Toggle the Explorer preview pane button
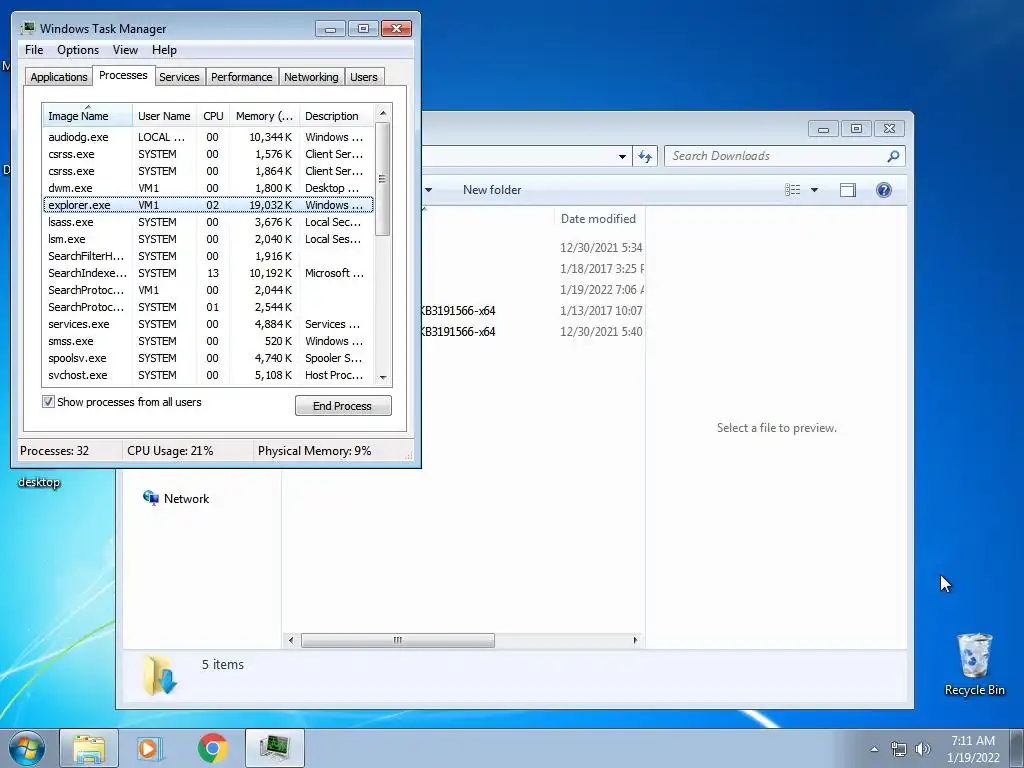The width and height of the screenshot is (1024, 768). click(848, 190)
